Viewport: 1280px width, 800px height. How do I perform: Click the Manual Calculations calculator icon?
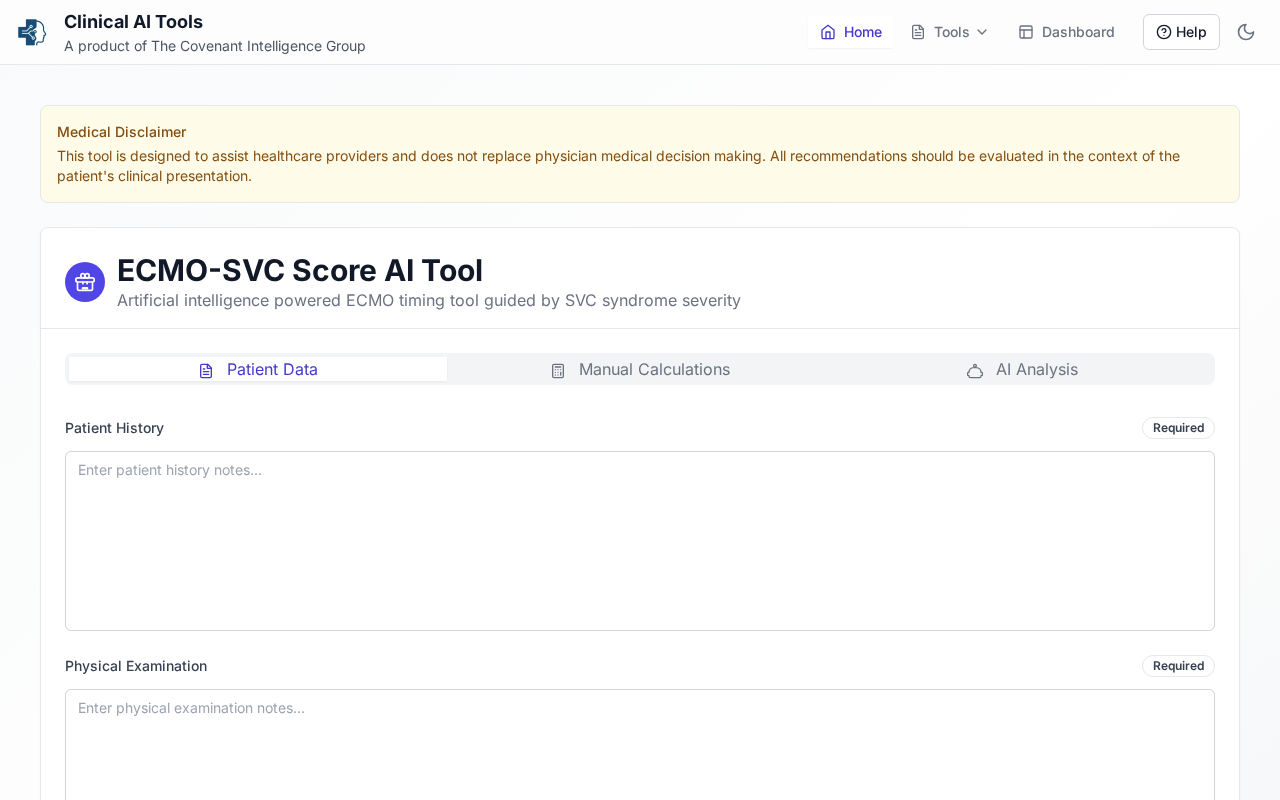pyautogui.click(x=558, y=370)
